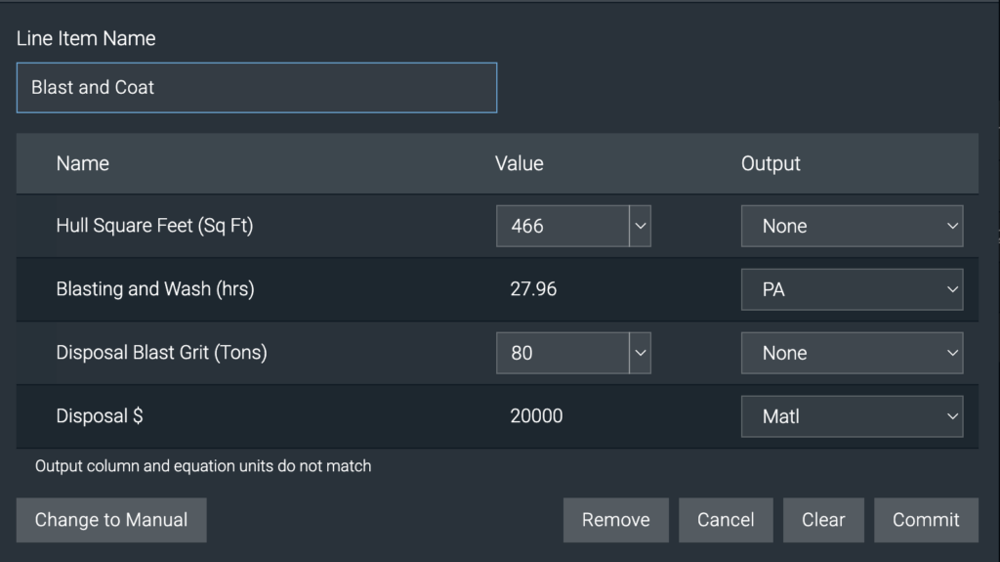Open Output dropdown for Hull Square Feet
Viewport: 1000px width, 562px height.
point(852,226)
